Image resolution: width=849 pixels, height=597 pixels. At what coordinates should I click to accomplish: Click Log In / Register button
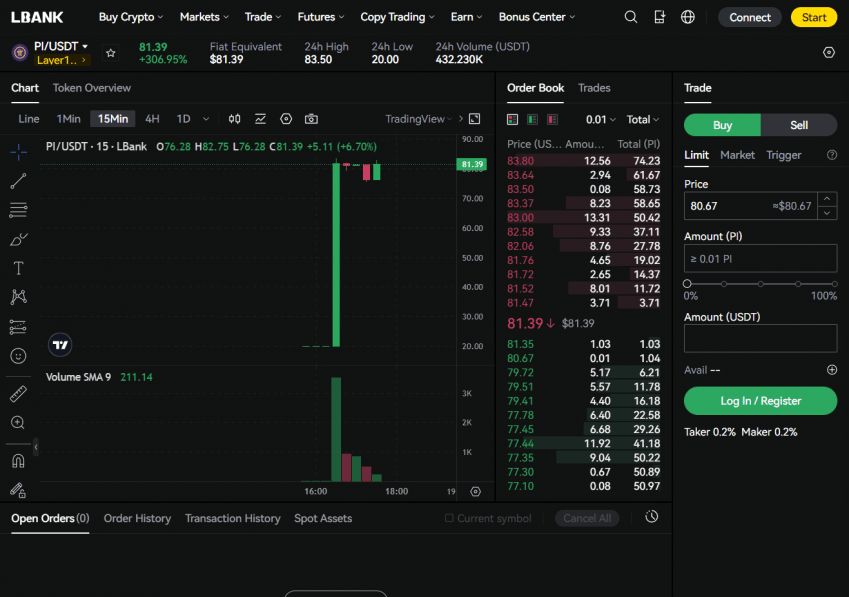click(x=760, y=401)
